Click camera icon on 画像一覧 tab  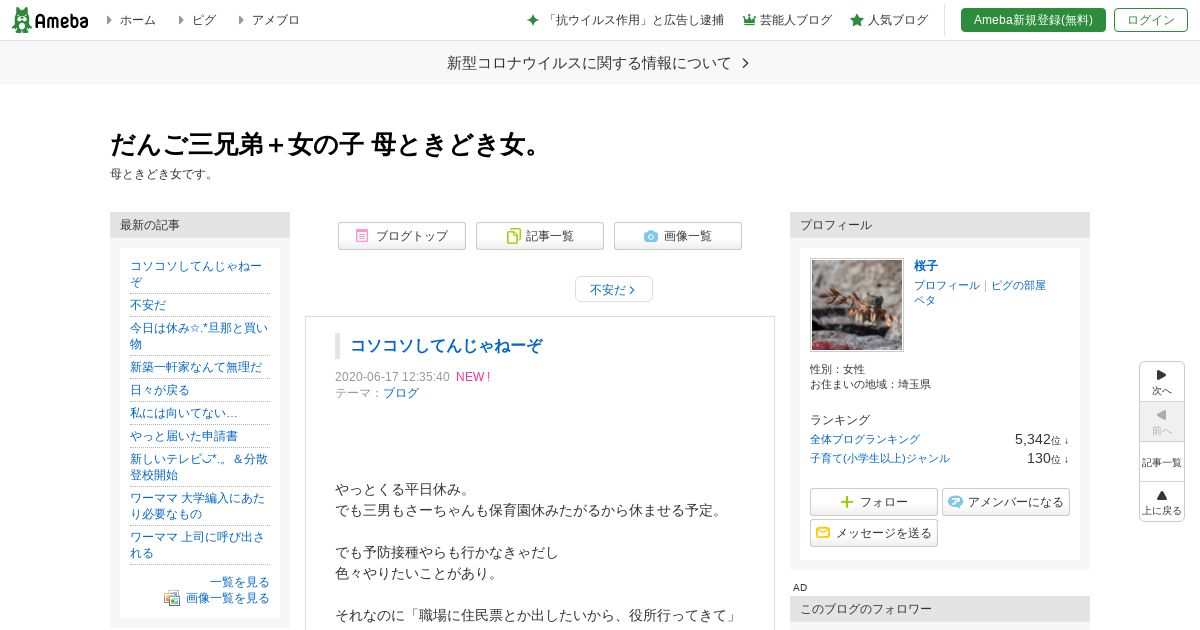[x=651, y=236]
